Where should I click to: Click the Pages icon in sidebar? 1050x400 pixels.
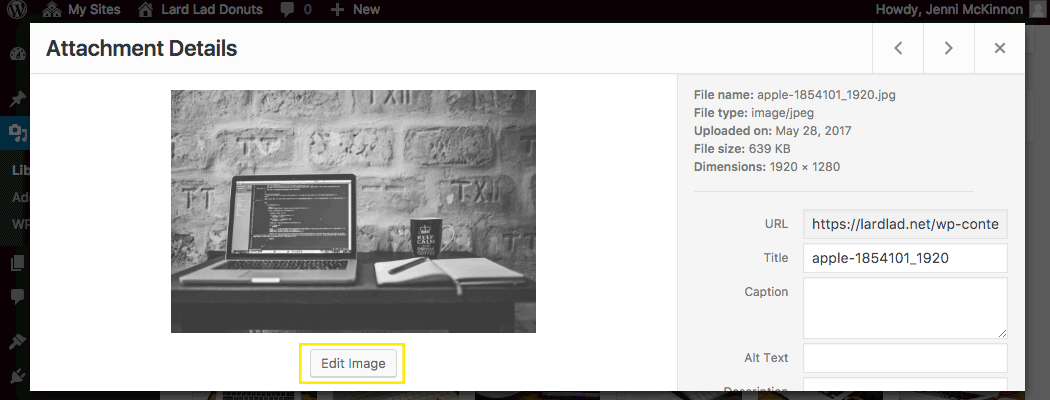point(18,263)
